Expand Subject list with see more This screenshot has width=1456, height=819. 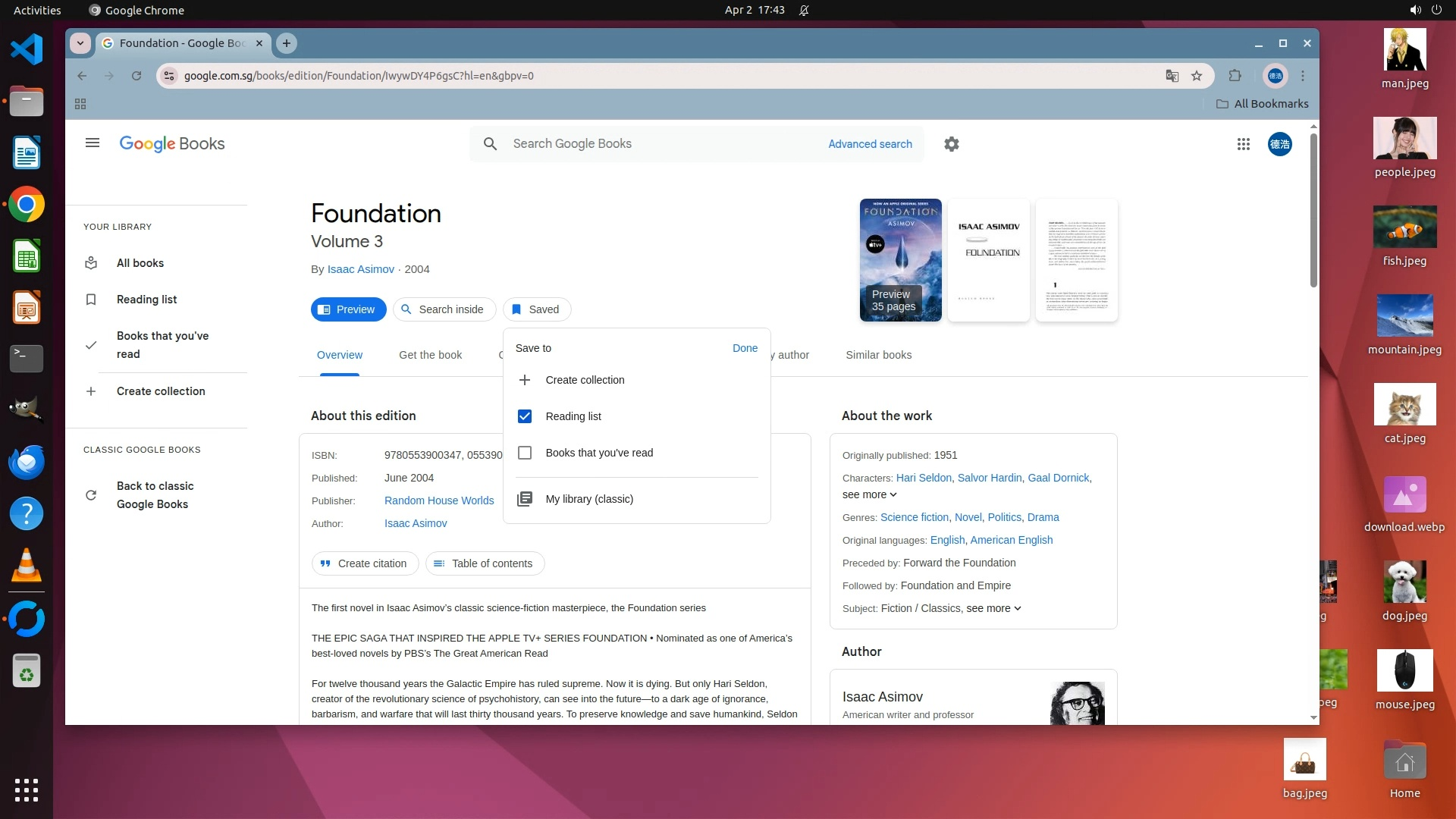point(993,608)
